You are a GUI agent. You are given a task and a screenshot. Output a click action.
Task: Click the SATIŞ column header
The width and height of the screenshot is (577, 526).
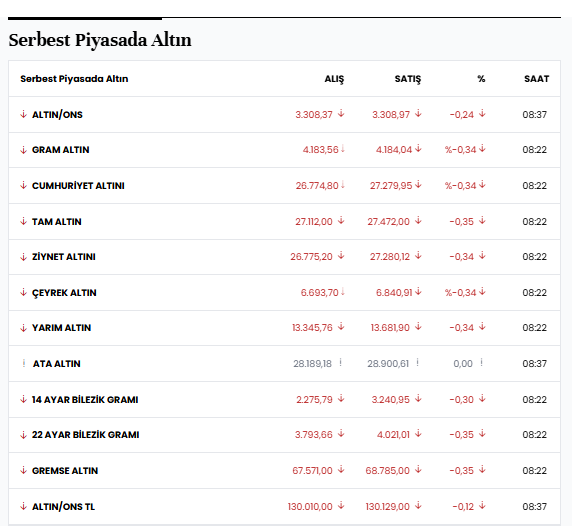408,79
